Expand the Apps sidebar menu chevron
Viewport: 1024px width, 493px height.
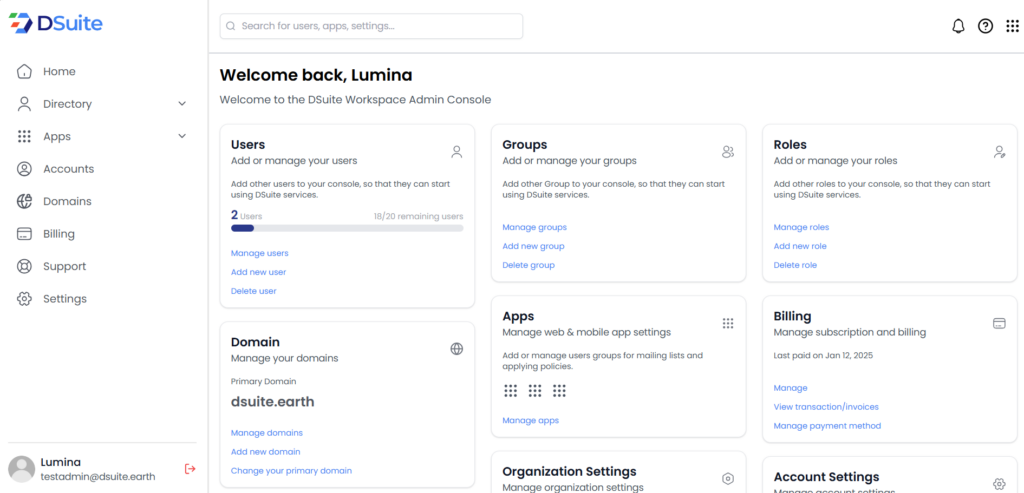pyautogui.click(x=182, y=136)
